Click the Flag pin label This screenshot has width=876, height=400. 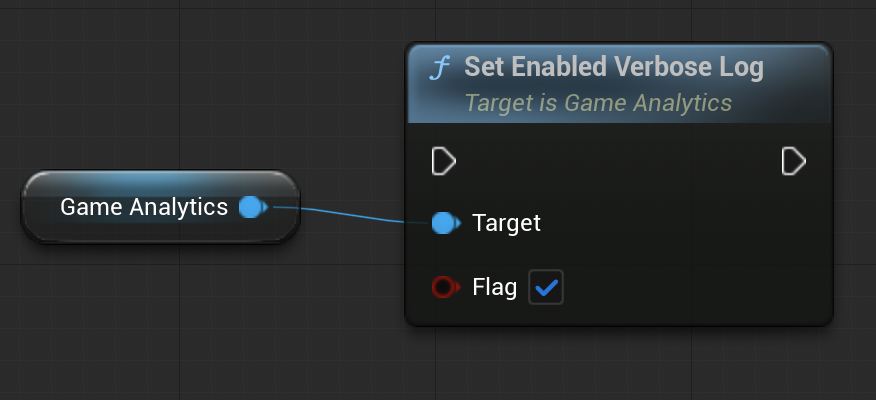point(494,288)
